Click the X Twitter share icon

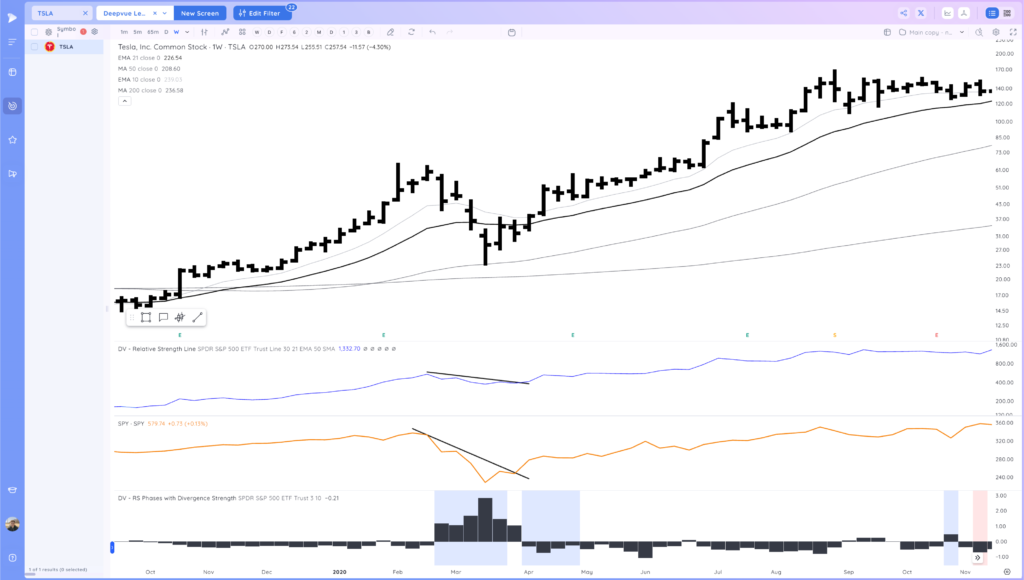tap(921, 13)
